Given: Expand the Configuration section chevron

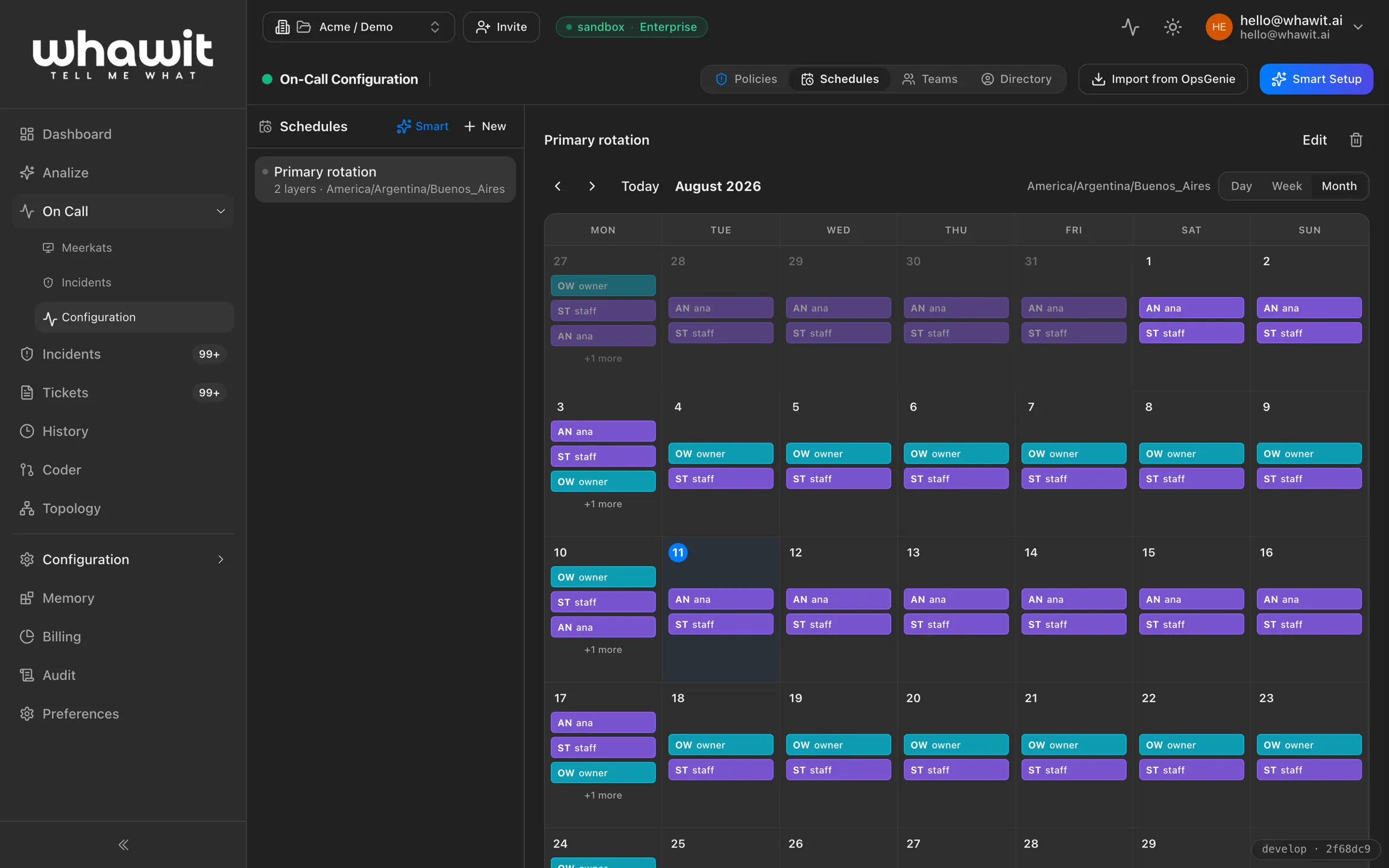Looking at the screenshot, I should pos(221,559).
